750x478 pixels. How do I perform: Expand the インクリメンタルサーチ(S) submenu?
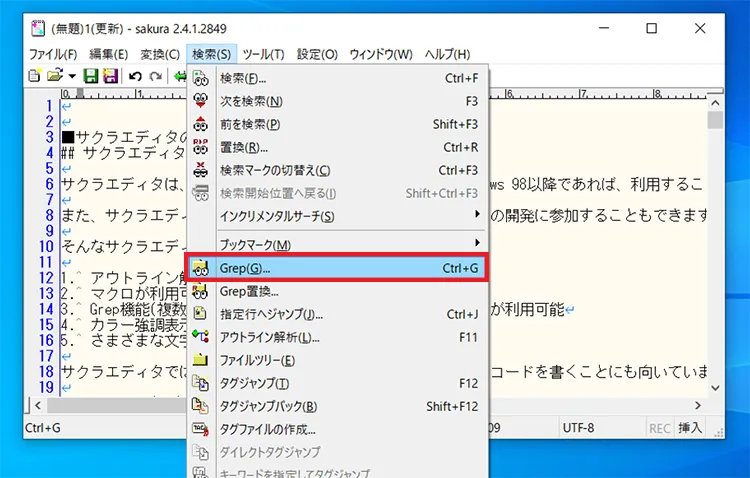click(338, 216)
